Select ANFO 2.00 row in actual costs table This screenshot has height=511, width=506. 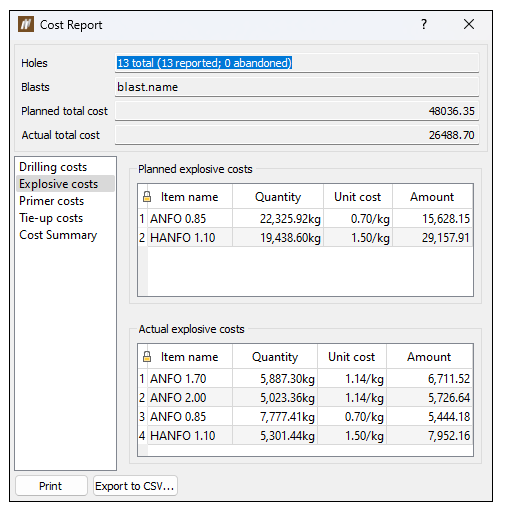pos(306,397)
